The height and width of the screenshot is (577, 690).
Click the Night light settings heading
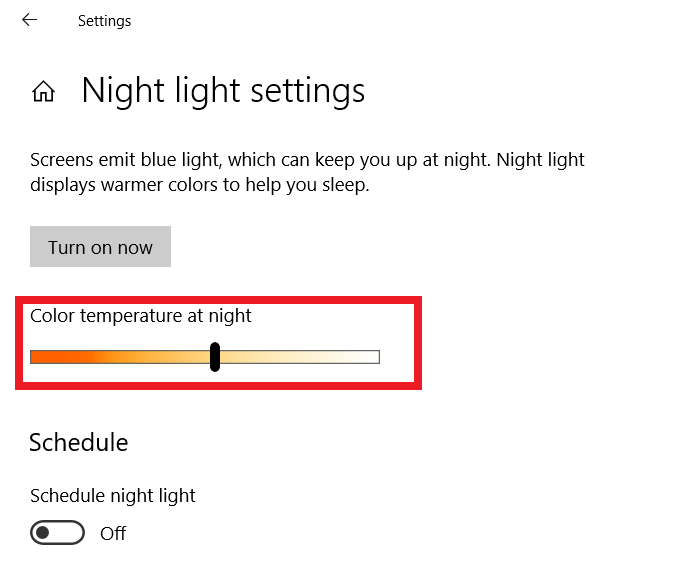(x=223, y=91)
